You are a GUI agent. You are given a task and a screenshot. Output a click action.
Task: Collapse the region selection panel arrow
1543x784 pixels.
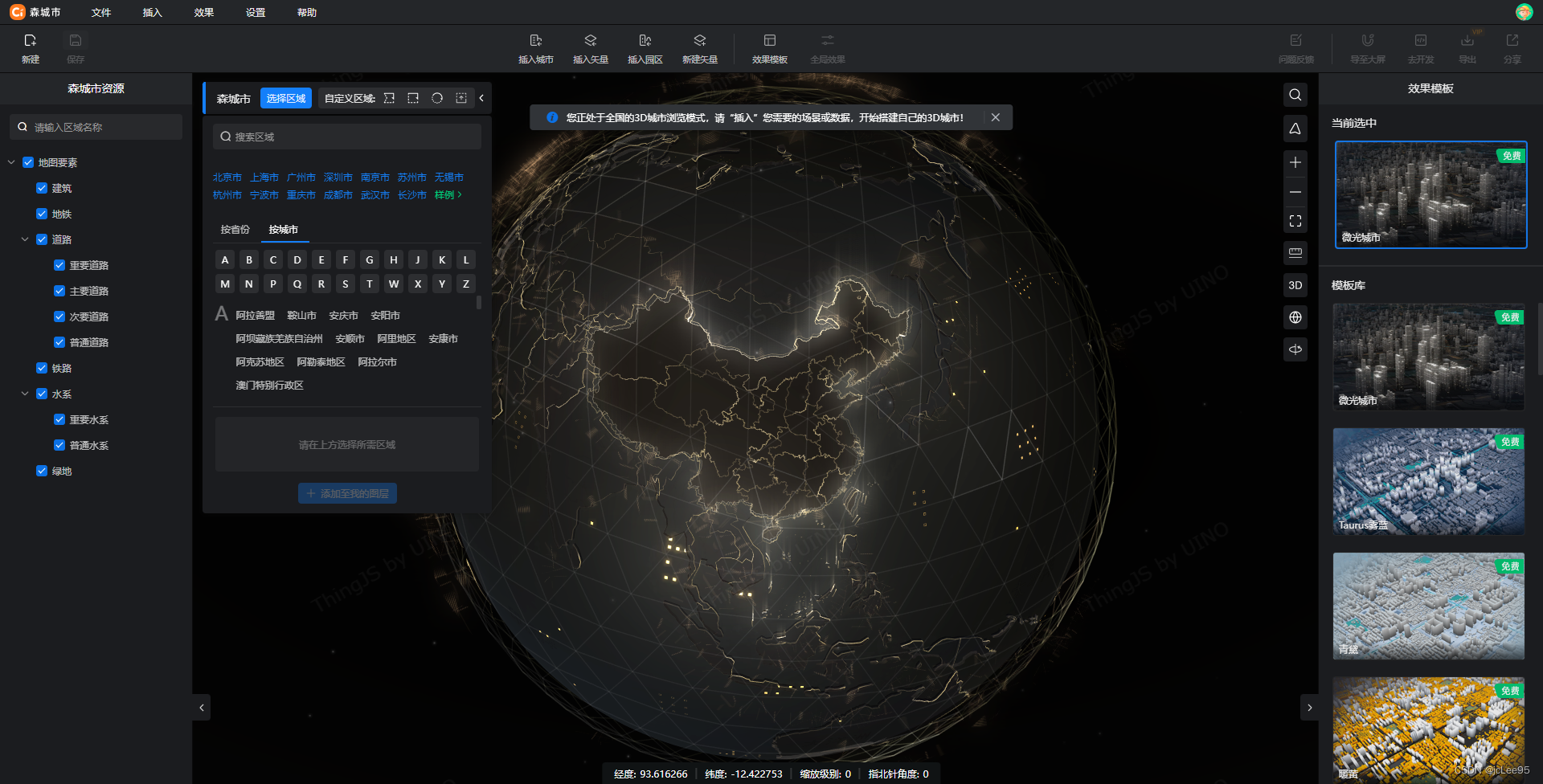481,98
